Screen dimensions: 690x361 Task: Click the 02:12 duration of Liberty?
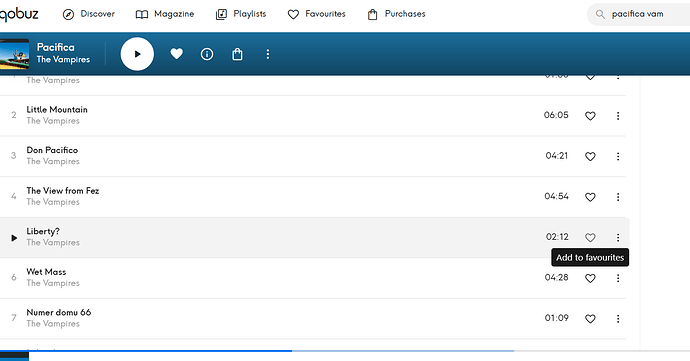(x=557, y=237)
